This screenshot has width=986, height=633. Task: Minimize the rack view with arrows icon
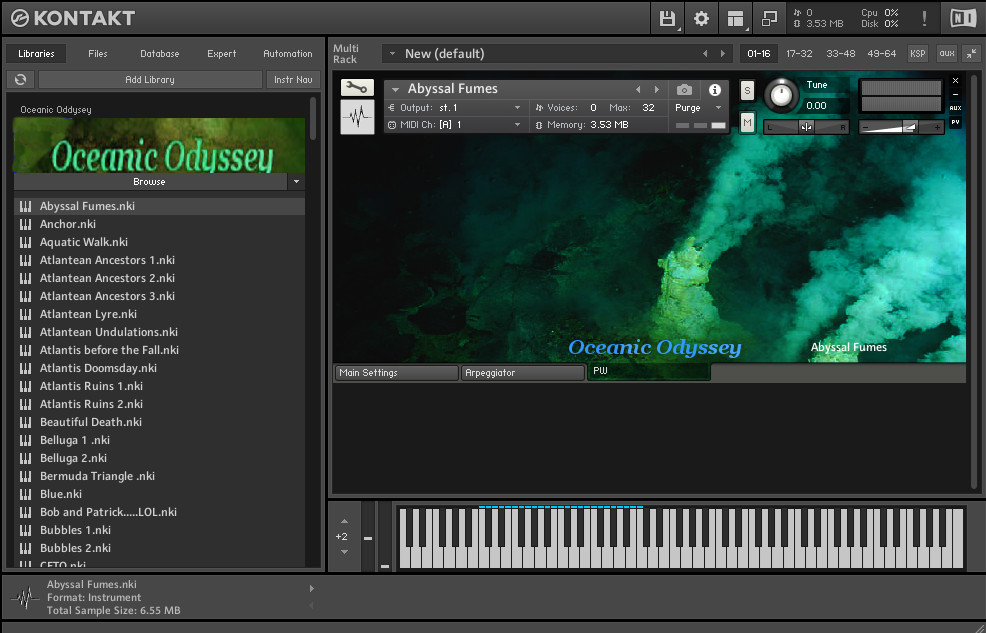[972, 53]
